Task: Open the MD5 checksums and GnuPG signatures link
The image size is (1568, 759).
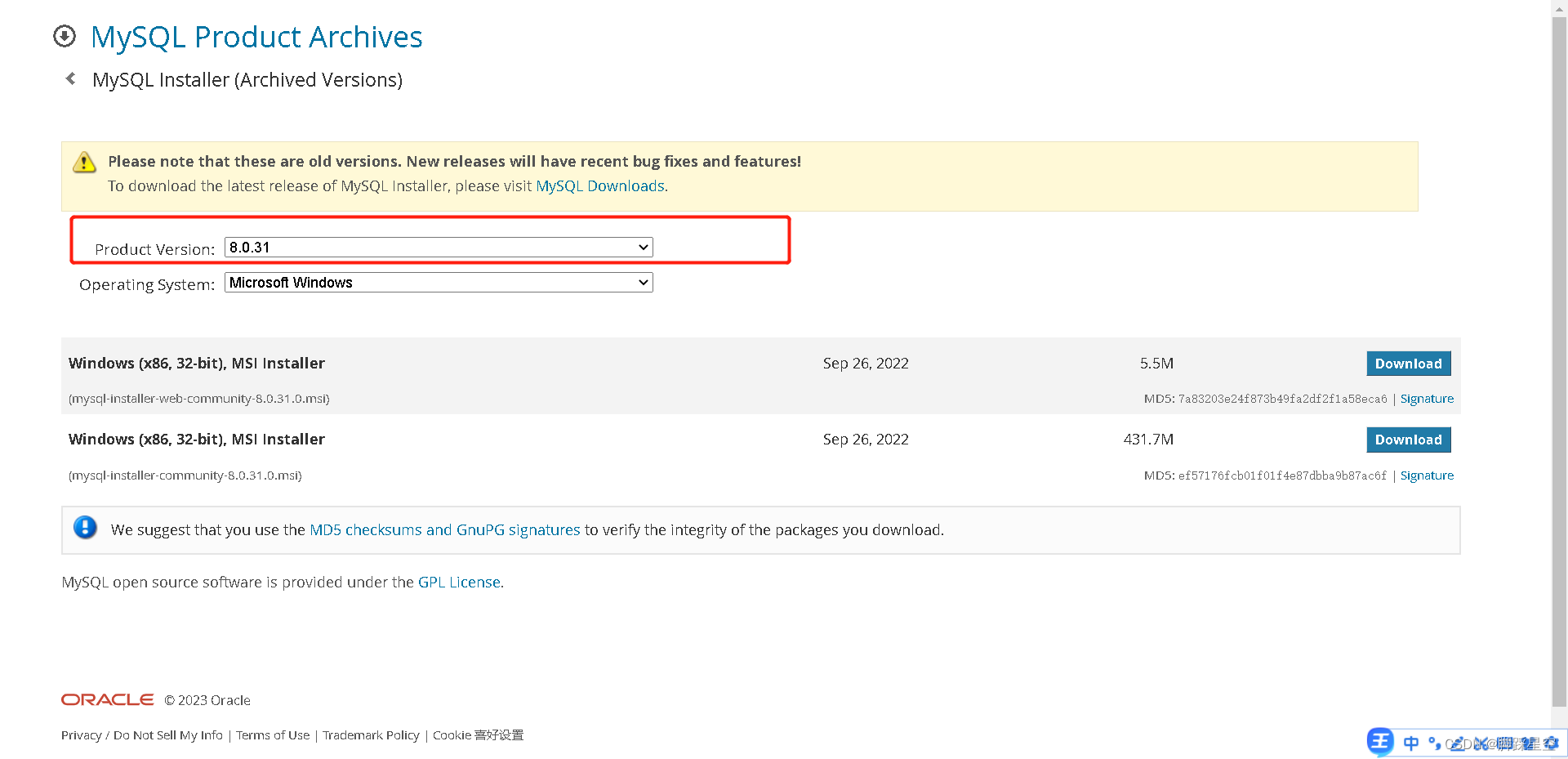Action: pyautogui.click(x=445, y=530)
